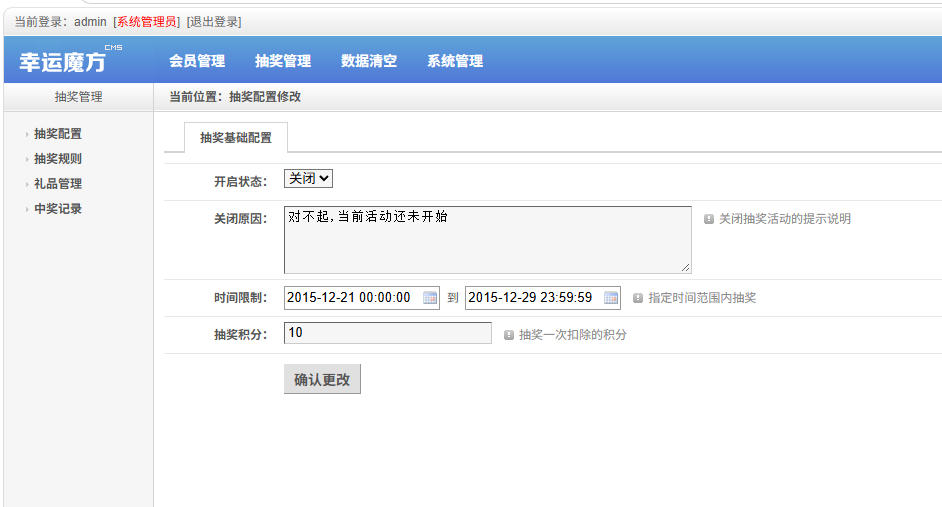Screen dimensions: 942x507
Task: Click the 抽奖积分 input showing 10
Action: point(387,333)
